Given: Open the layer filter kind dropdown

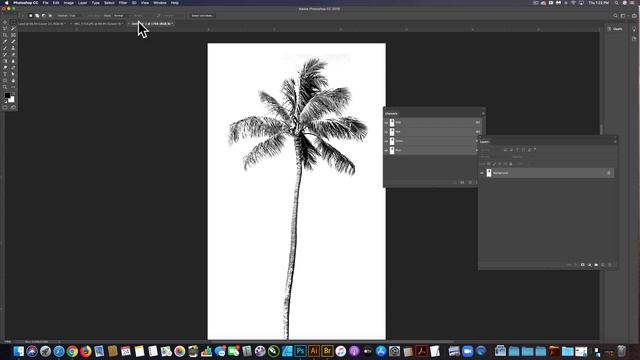Looking at the screenshot, I should point(491,150).
